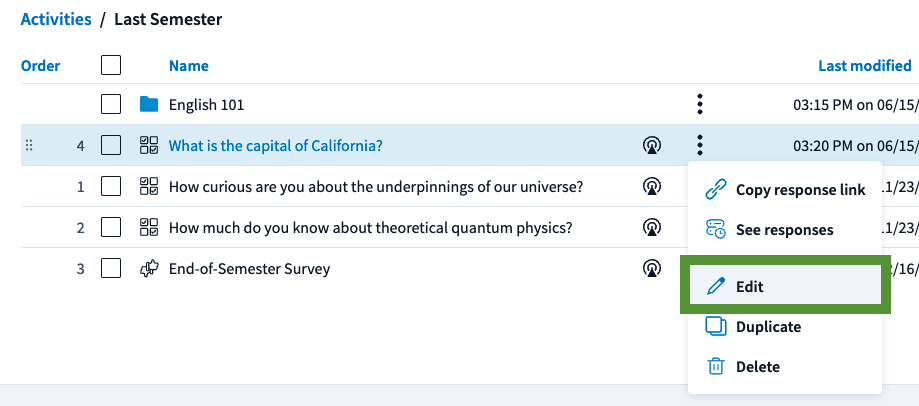Check the English 101 folder checkbox
Viewport: 919px width, 406px height.
pos(111,104)
